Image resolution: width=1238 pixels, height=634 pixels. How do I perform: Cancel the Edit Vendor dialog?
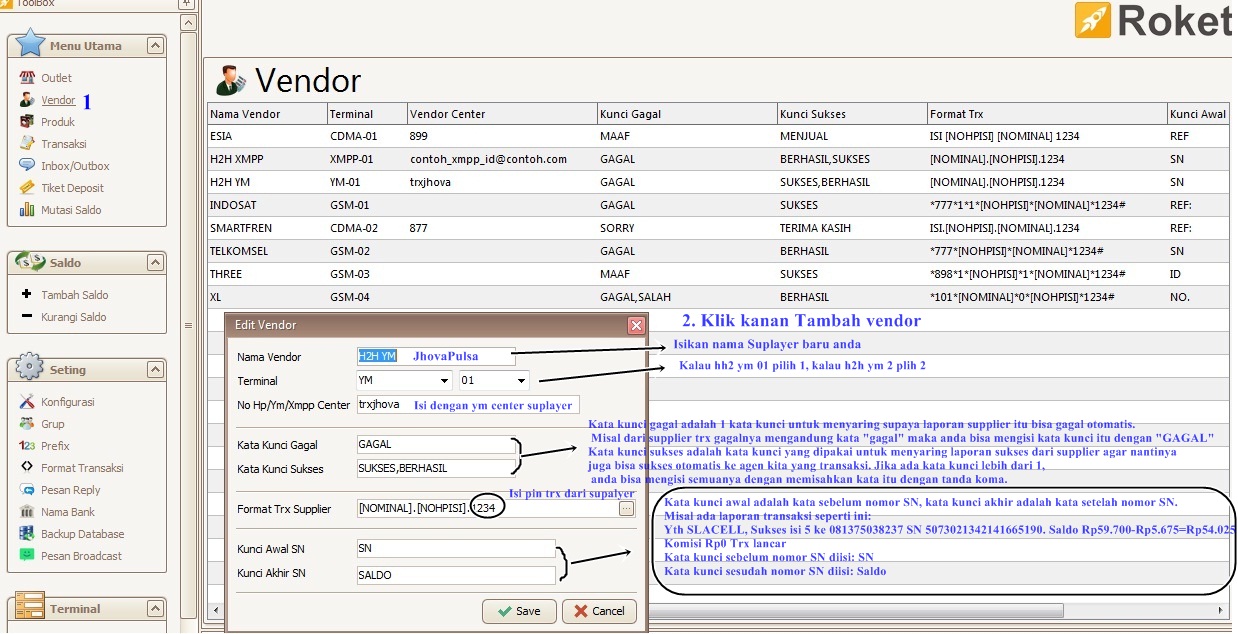598,611
